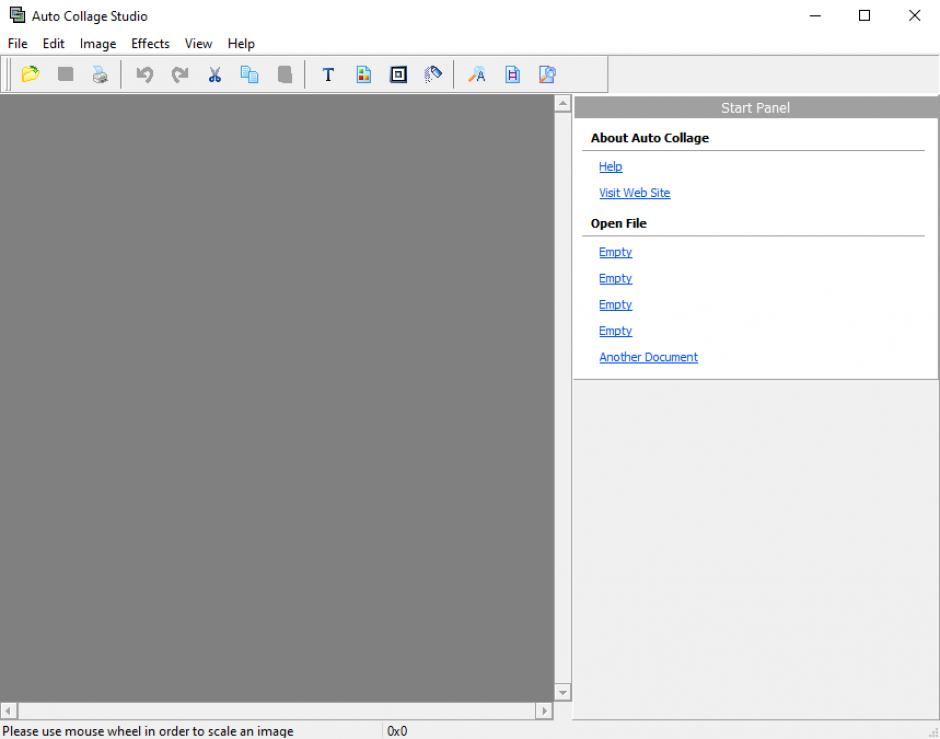Select the Cut scissors icon

[x=215, y=74]
